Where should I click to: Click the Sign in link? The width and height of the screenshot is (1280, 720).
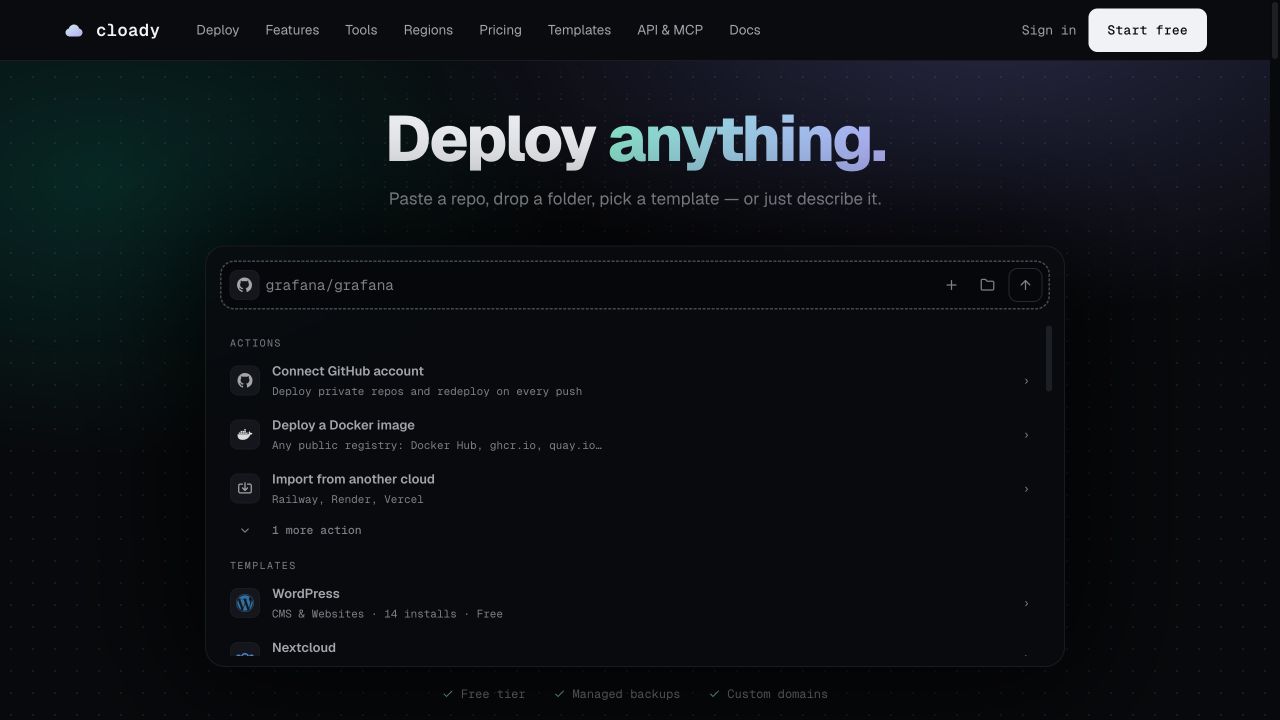click(x=1049, y=30)
